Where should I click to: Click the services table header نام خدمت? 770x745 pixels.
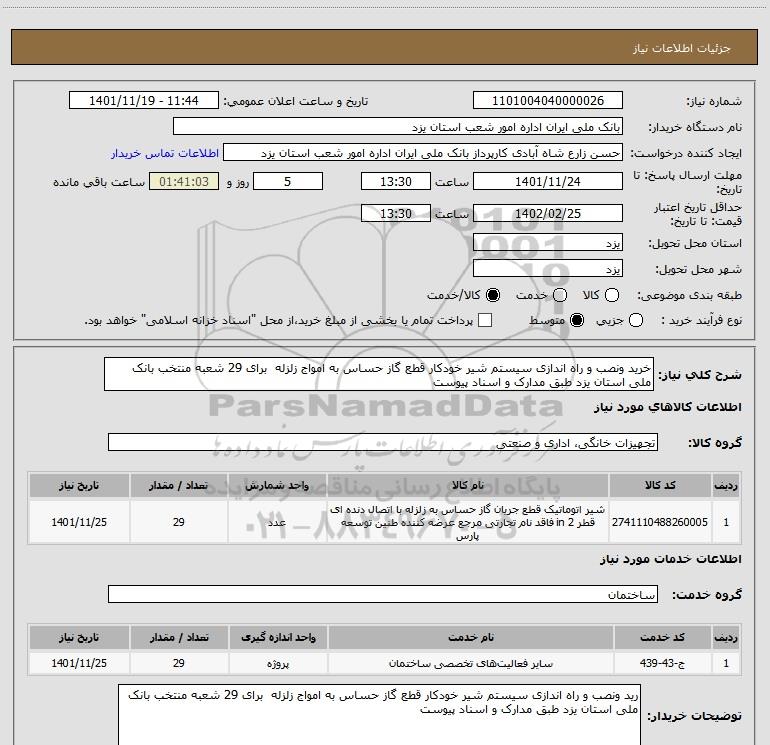click(470, 637)
